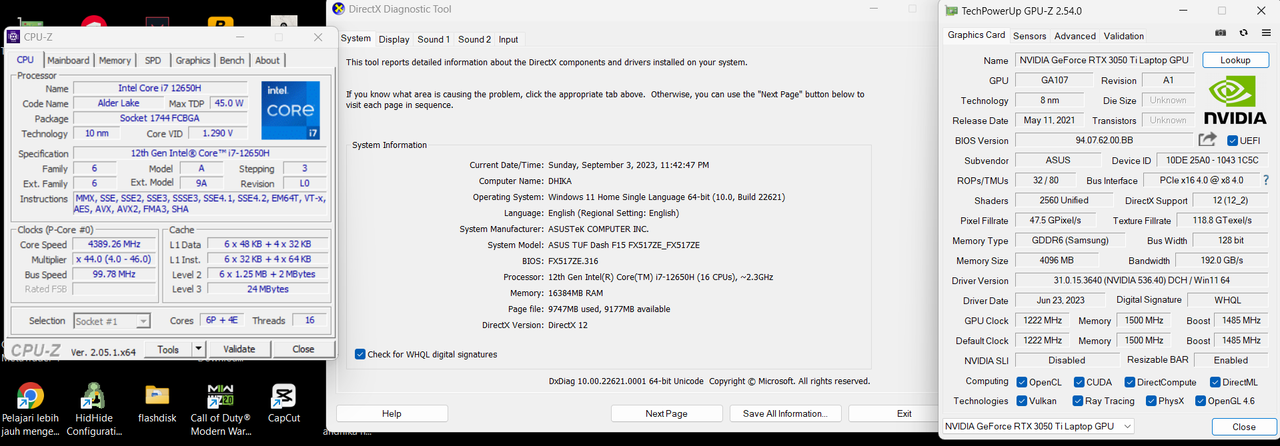Viewport: 1280px width, 446px height.
Task: Switch to the Mainboard tab in CPU-Z
Action: point(68,60)
